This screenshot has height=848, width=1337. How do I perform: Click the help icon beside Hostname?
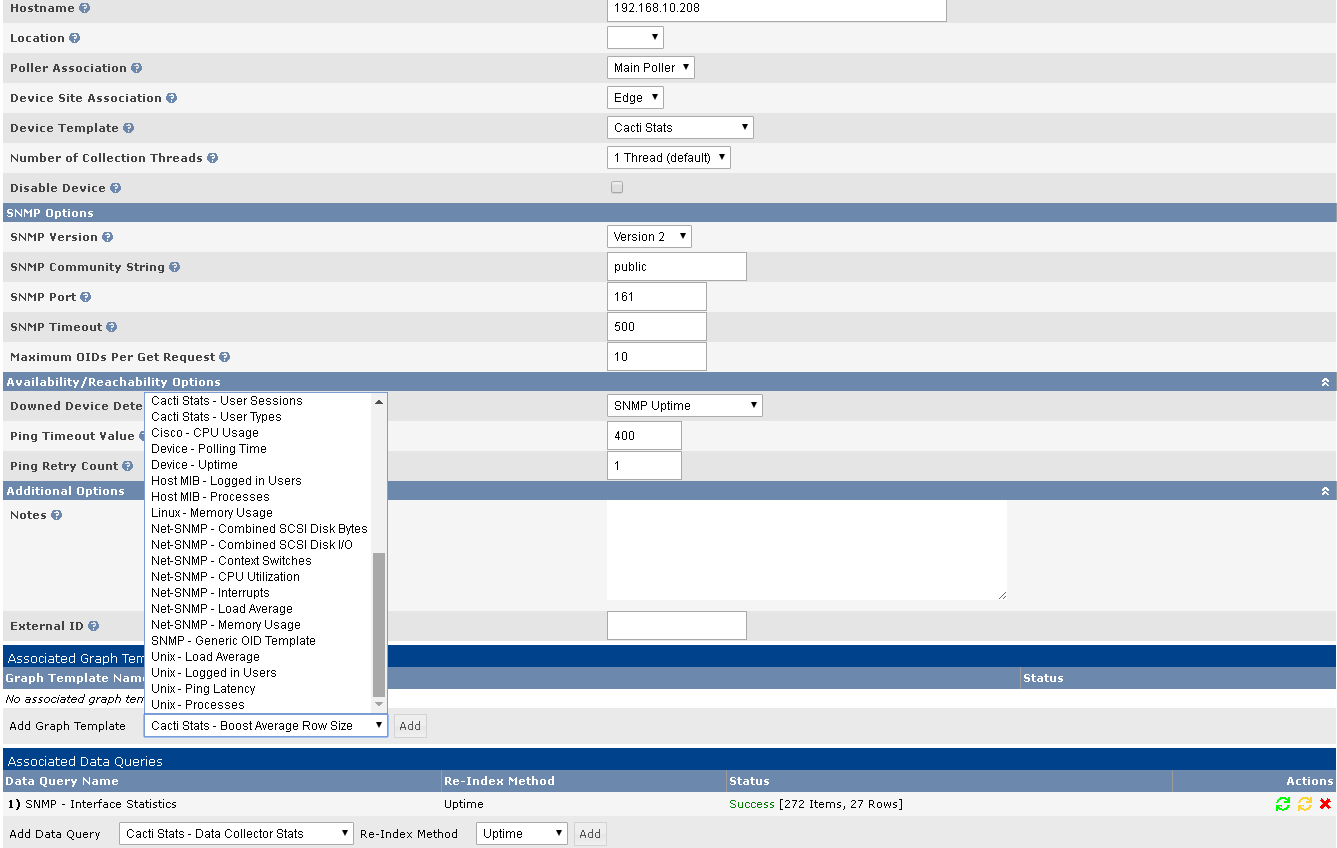click(84, 8)
